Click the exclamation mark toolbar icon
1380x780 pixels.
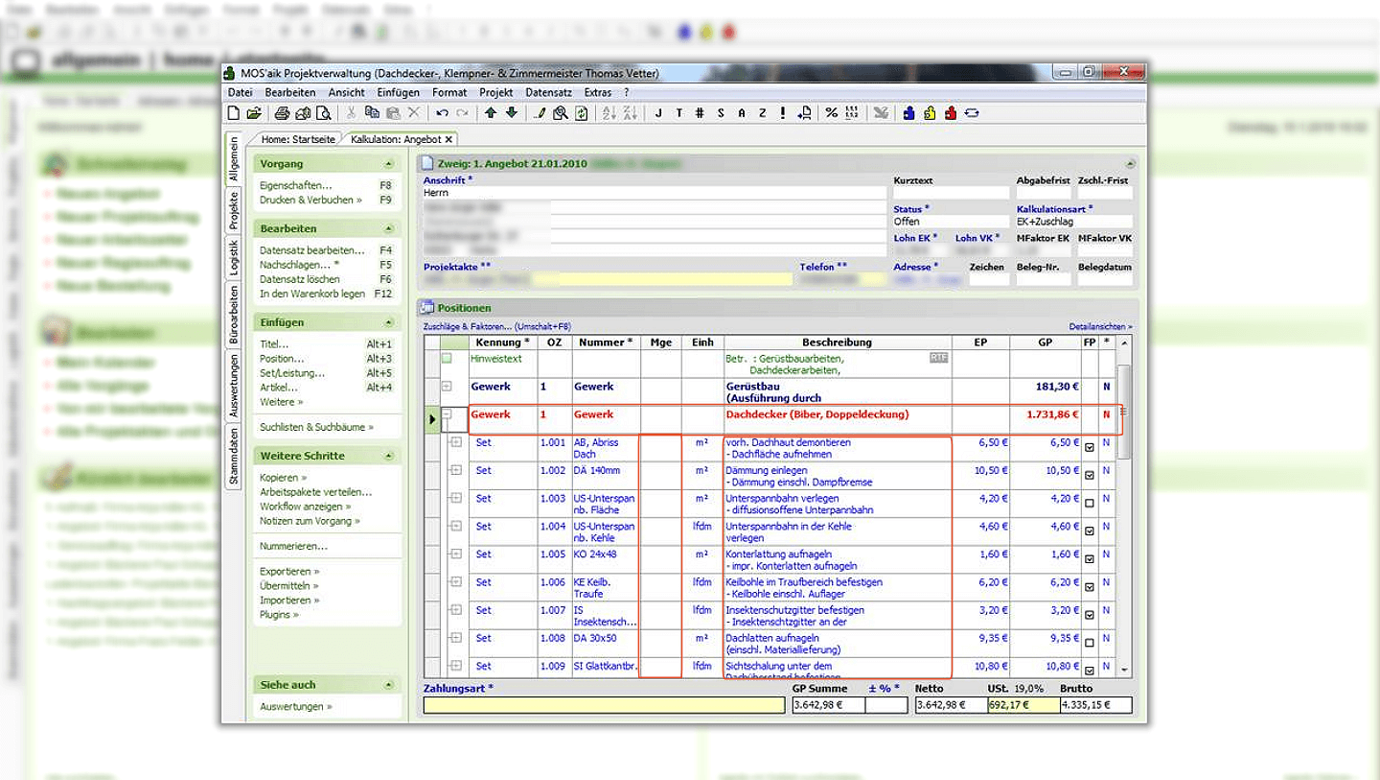(x=783, y=113)
